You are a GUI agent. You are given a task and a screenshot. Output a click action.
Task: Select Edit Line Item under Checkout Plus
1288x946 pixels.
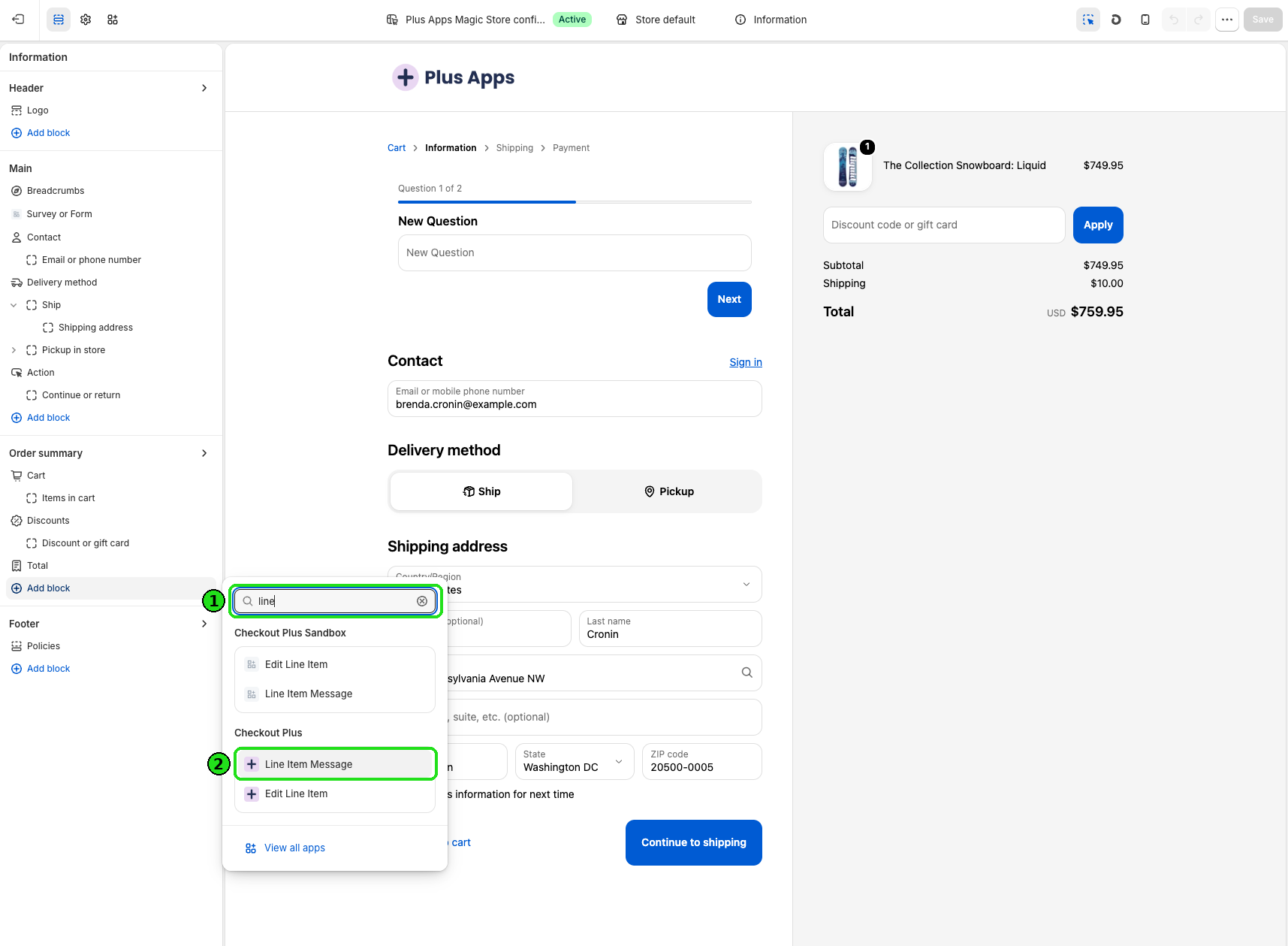[x=335, y=793]
